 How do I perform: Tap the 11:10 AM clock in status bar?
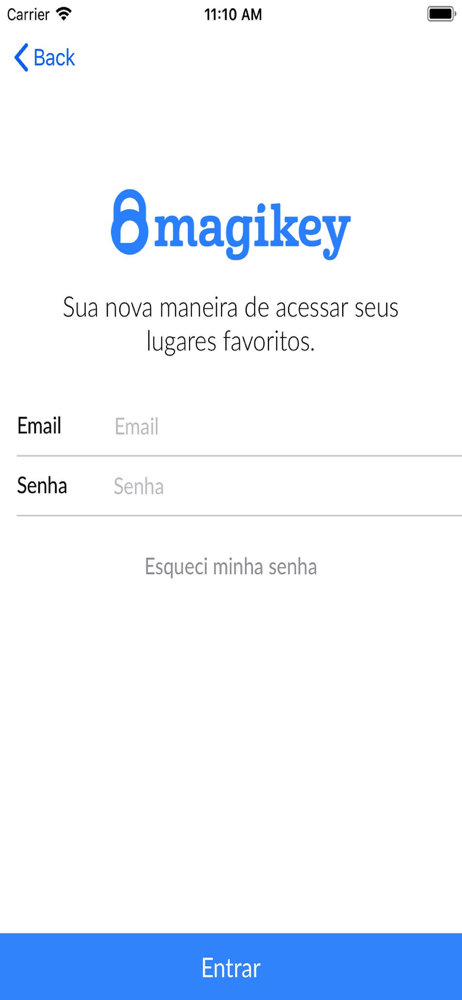coord(233,15)
